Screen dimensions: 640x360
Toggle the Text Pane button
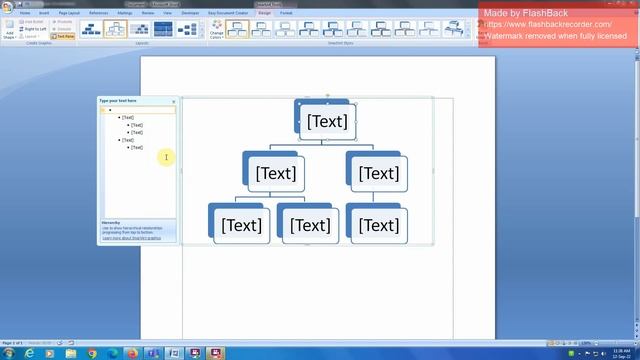point(63,36)
